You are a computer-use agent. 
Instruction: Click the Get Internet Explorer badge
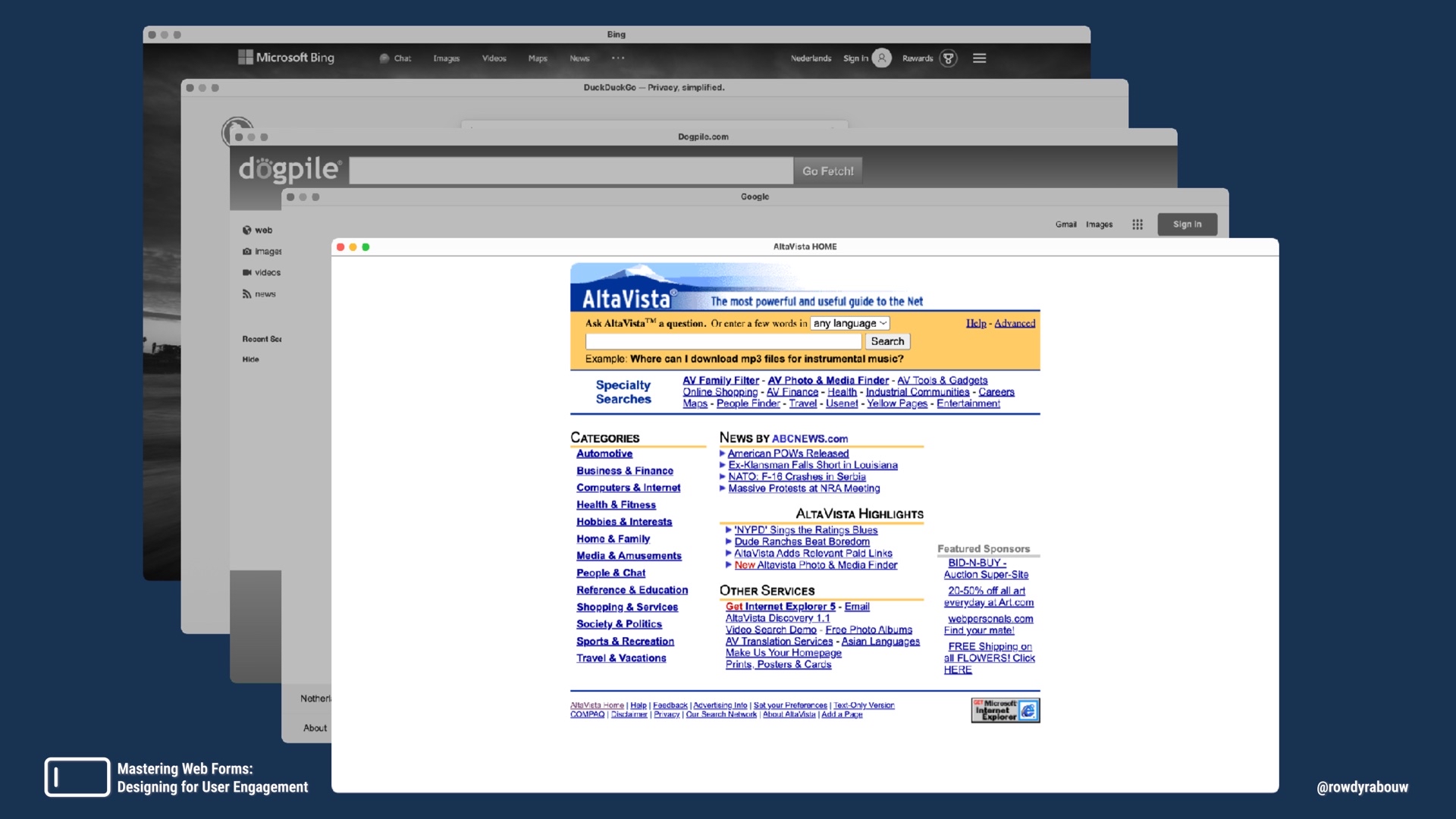(x=1005, y=711)
